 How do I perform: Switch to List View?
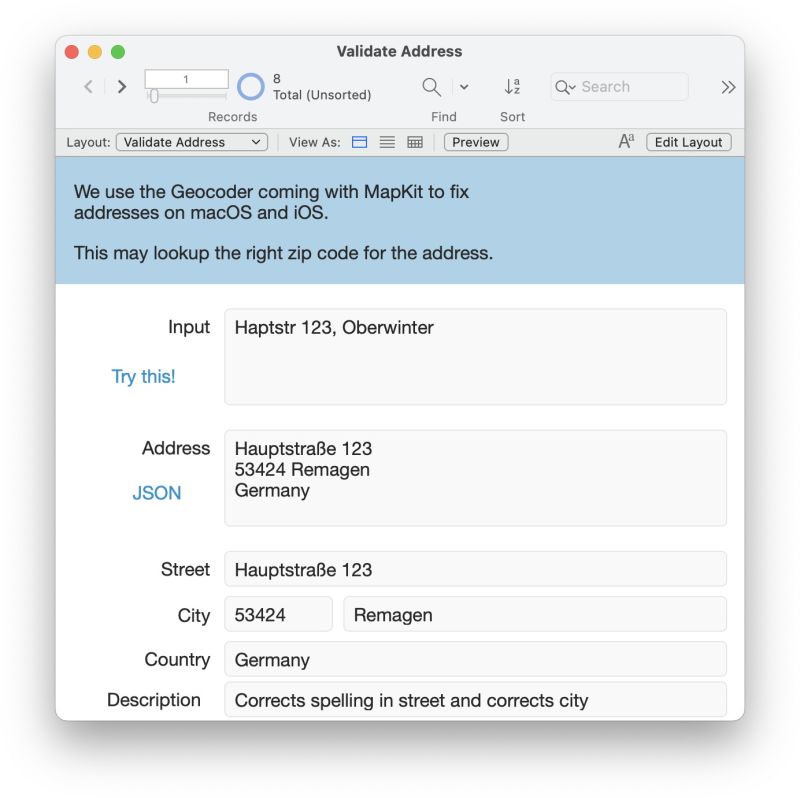386,142
